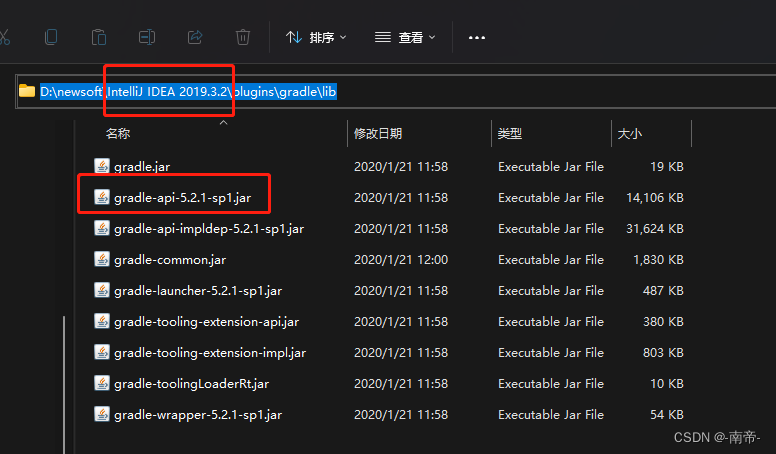Click type cell of gradle.jar row

click(x=551, y=167)
